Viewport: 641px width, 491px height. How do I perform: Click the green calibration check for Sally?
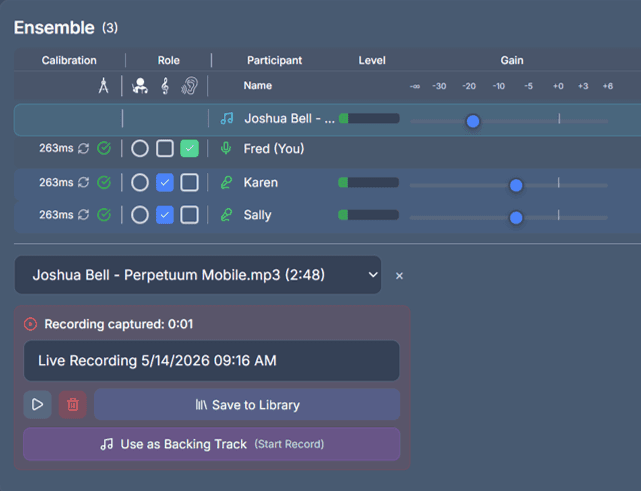coord(104,215)
